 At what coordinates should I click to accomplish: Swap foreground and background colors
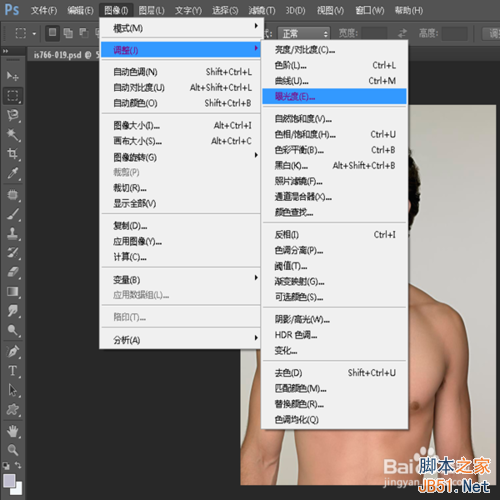click(x=18, y=465)
